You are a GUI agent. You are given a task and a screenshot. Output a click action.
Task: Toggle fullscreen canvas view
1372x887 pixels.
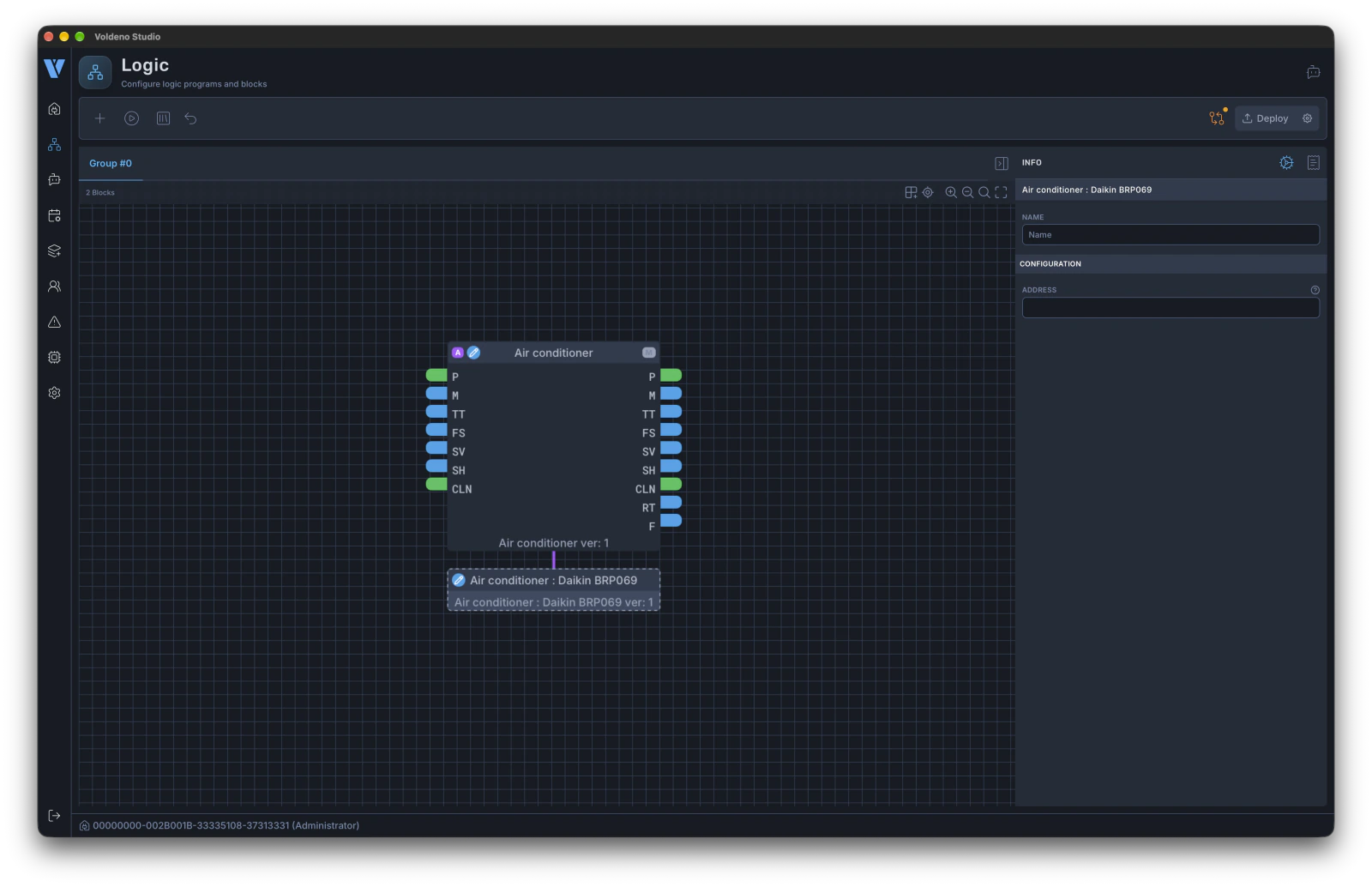pyautogui.click(x=1001, y=192)
